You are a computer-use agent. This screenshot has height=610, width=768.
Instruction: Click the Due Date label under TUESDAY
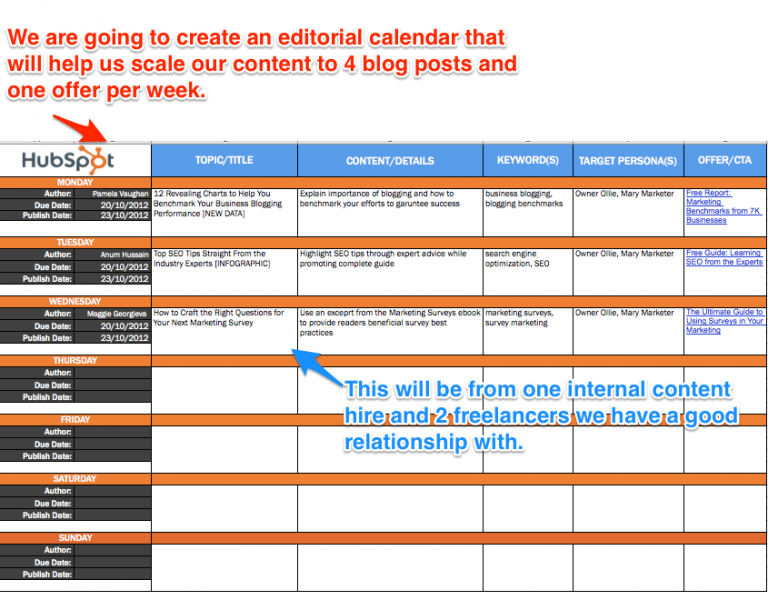coord(53,267)
